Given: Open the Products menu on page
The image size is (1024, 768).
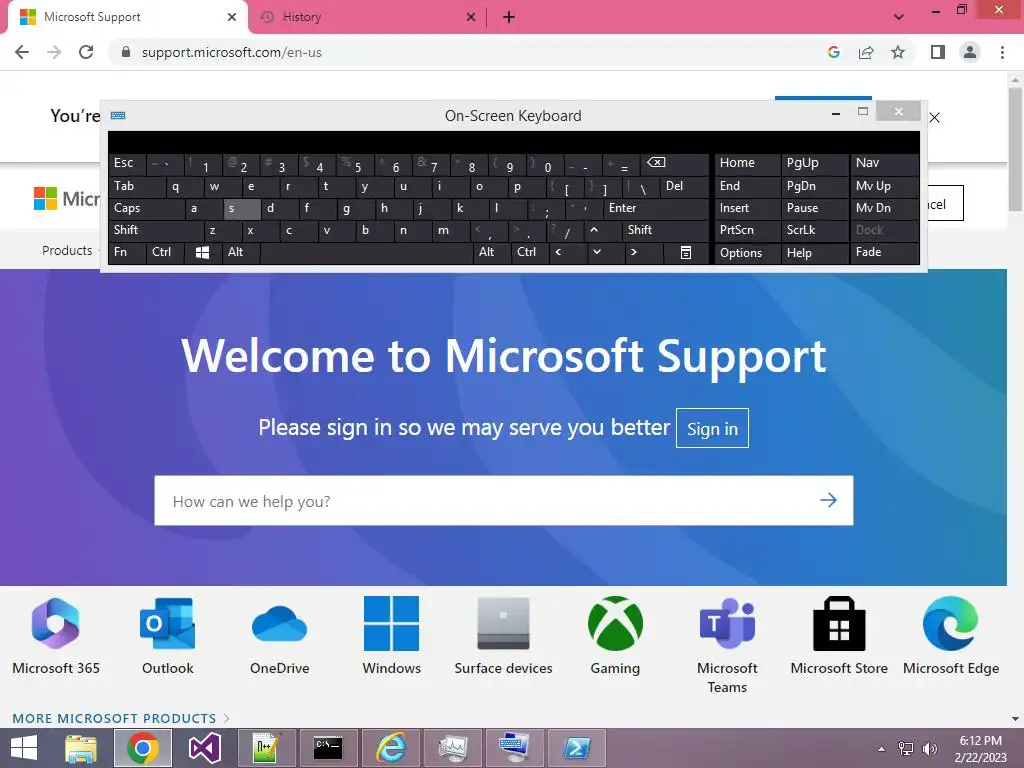Looking at the screenshot, I should [x=67, y=250].
